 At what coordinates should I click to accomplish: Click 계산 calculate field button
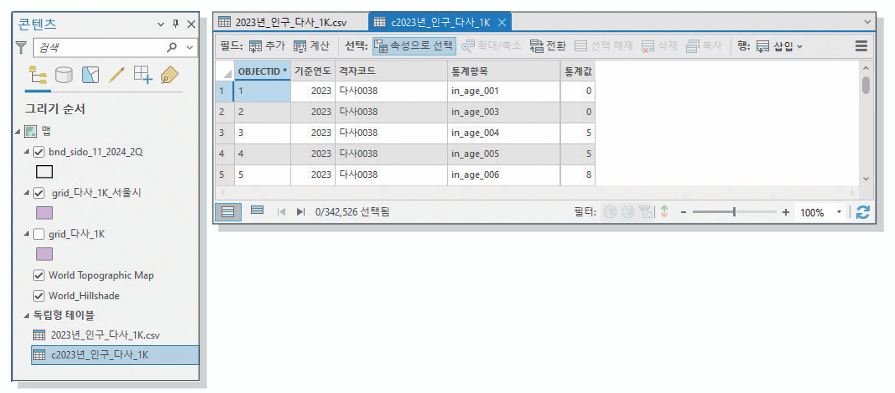coord(311,46)
